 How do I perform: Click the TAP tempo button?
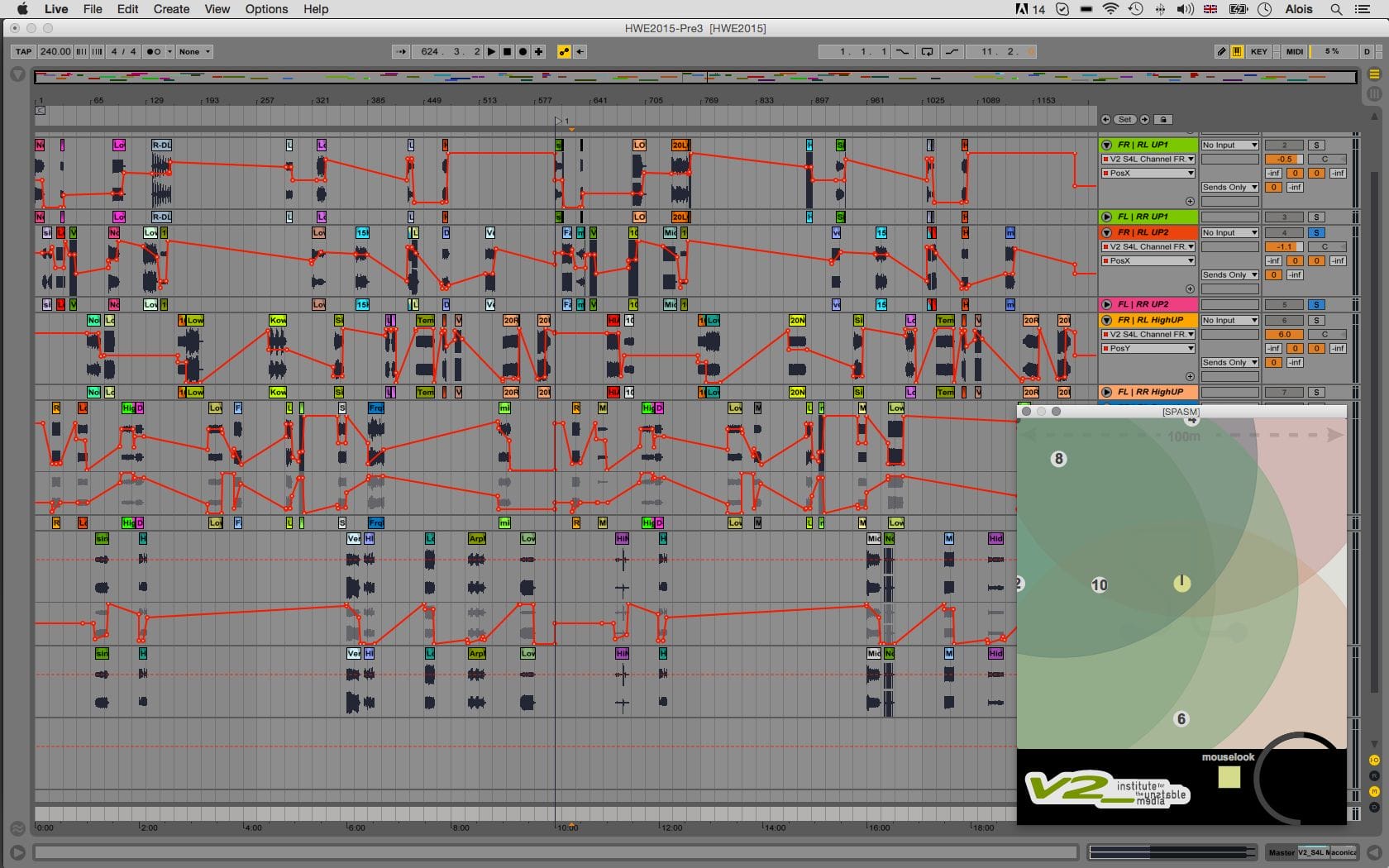click(23, 51)
